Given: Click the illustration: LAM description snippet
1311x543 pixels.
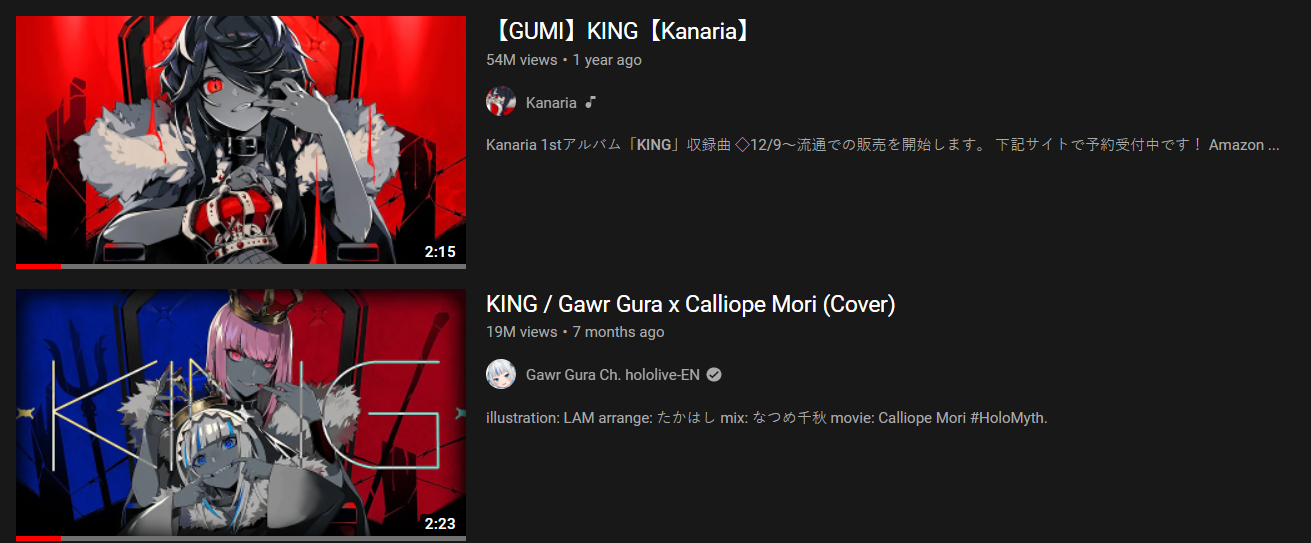Looking at the screenshot, I should pos(767,417).
